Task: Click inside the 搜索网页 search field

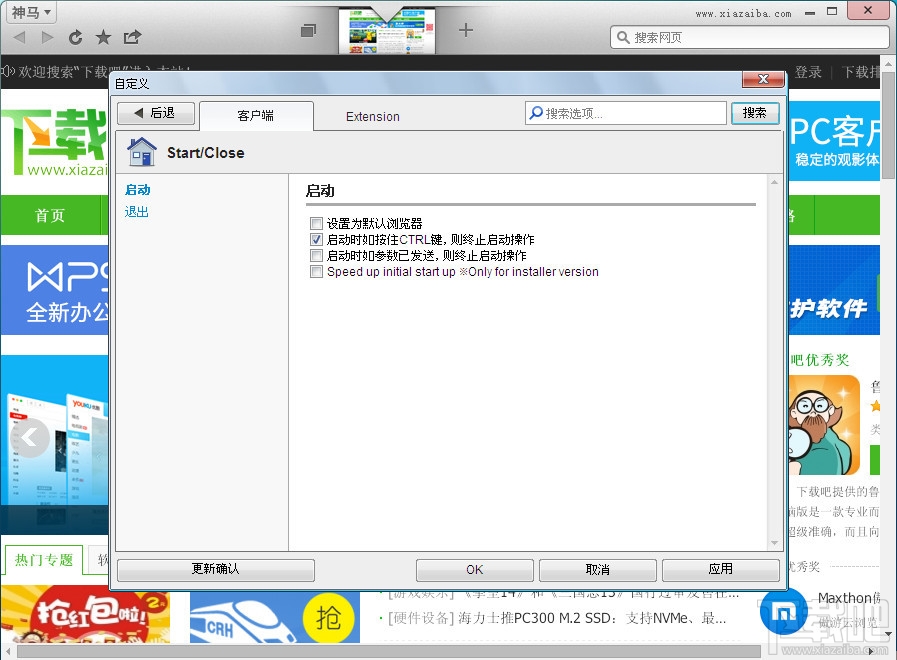Action: [740, 36]
